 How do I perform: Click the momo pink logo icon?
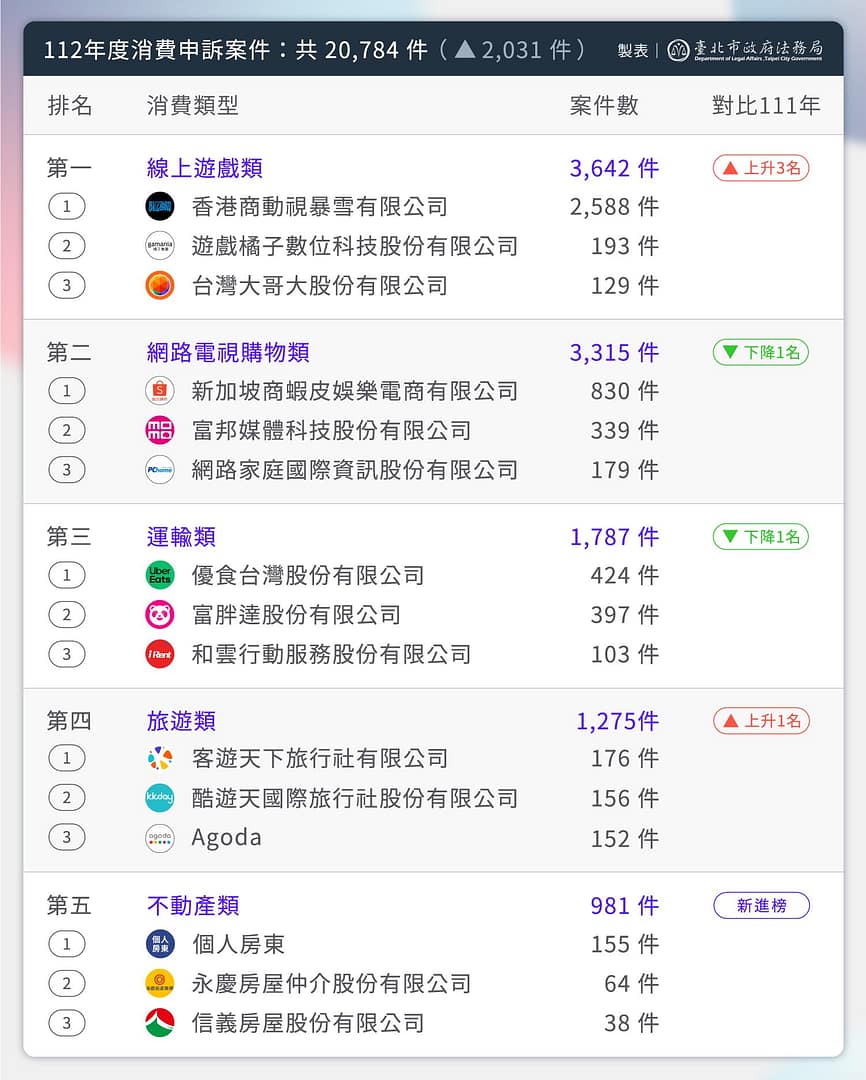[160, 430]
